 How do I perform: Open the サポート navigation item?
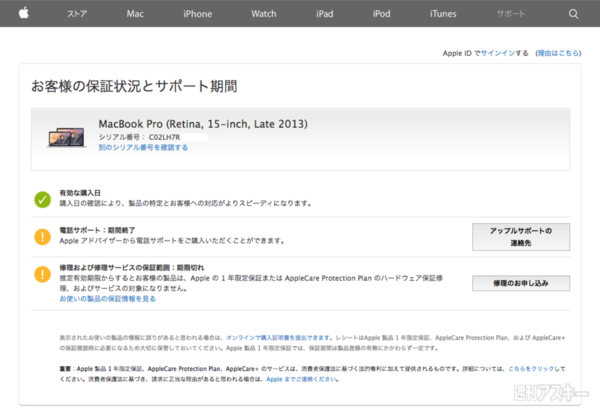[x=511, y=14]
